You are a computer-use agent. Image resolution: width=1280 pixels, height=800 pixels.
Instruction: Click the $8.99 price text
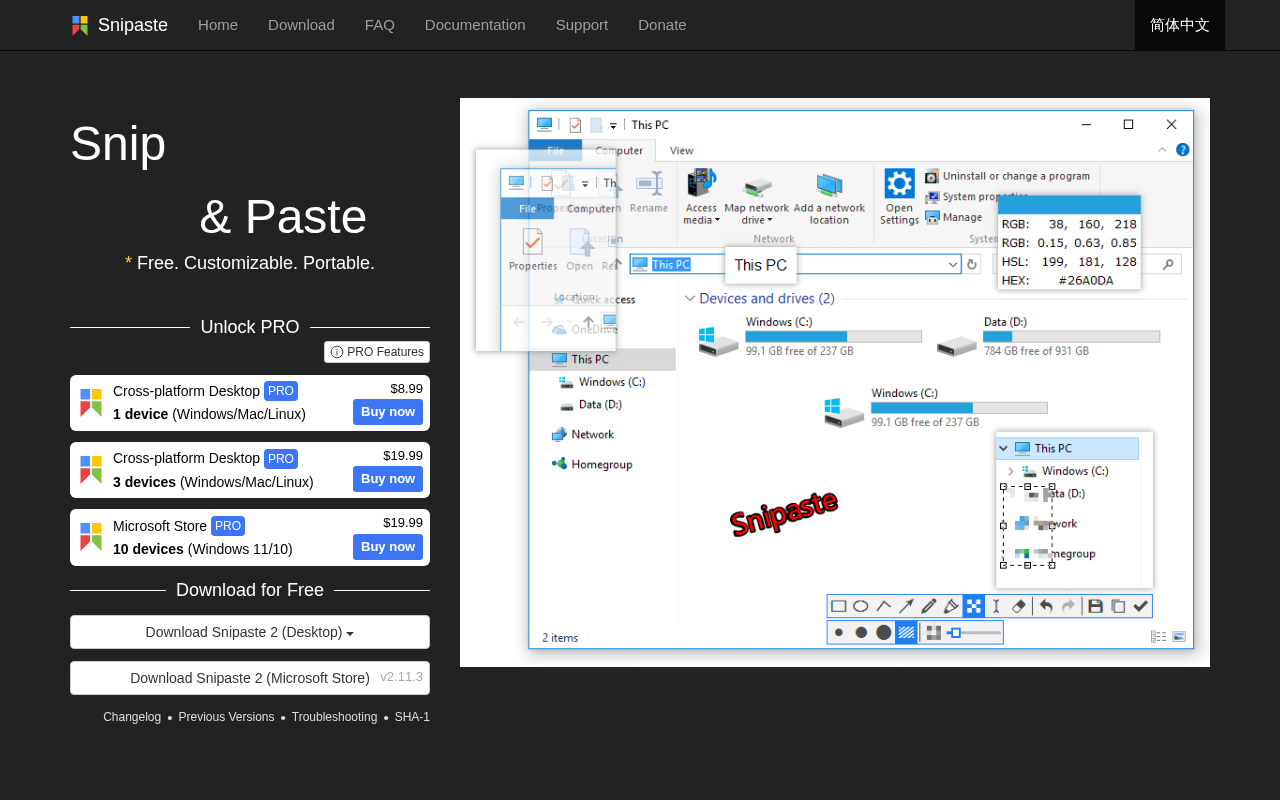click(406, 389)
